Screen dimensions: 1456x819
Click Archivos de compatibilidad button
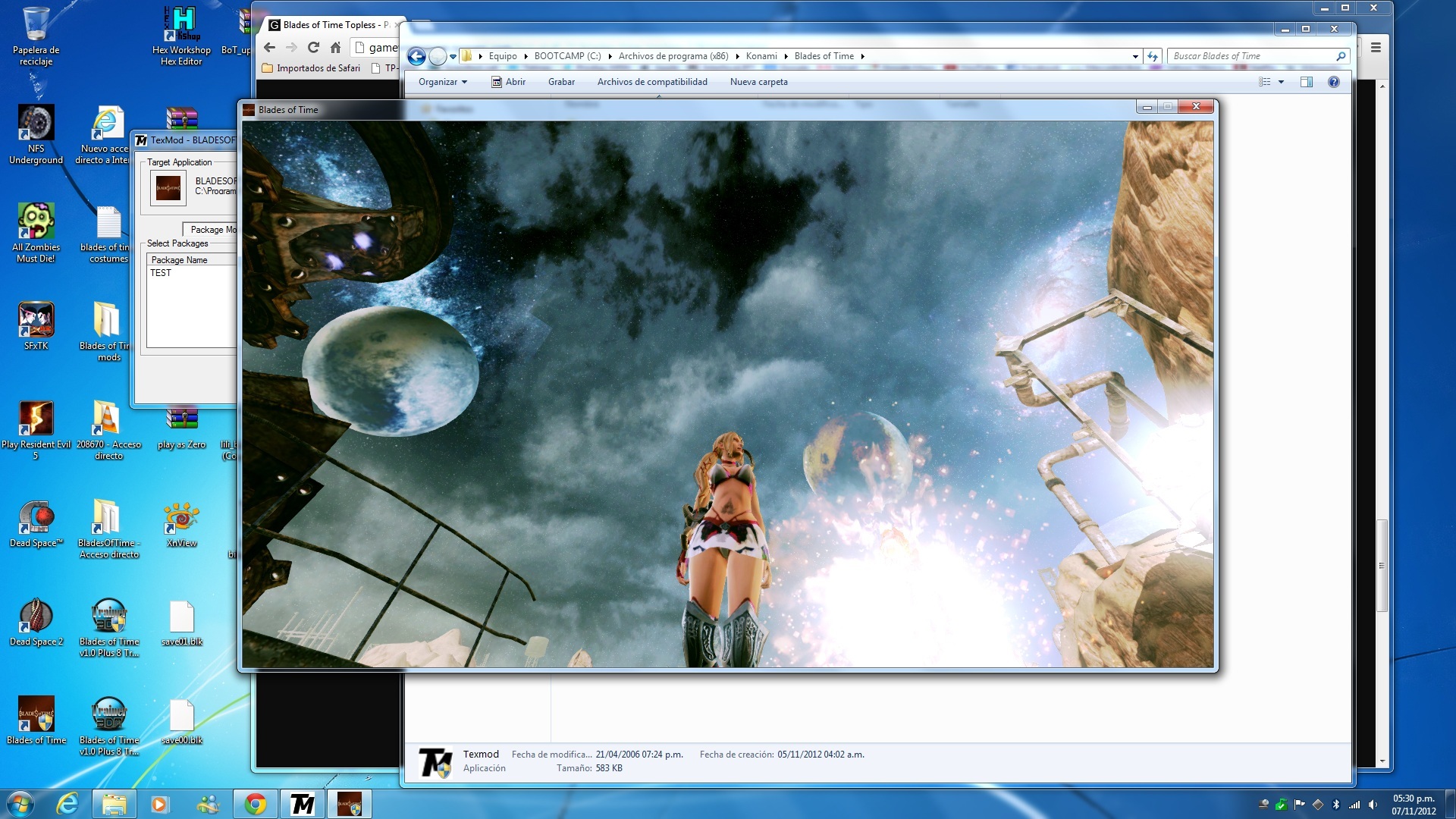pos(652,82)
